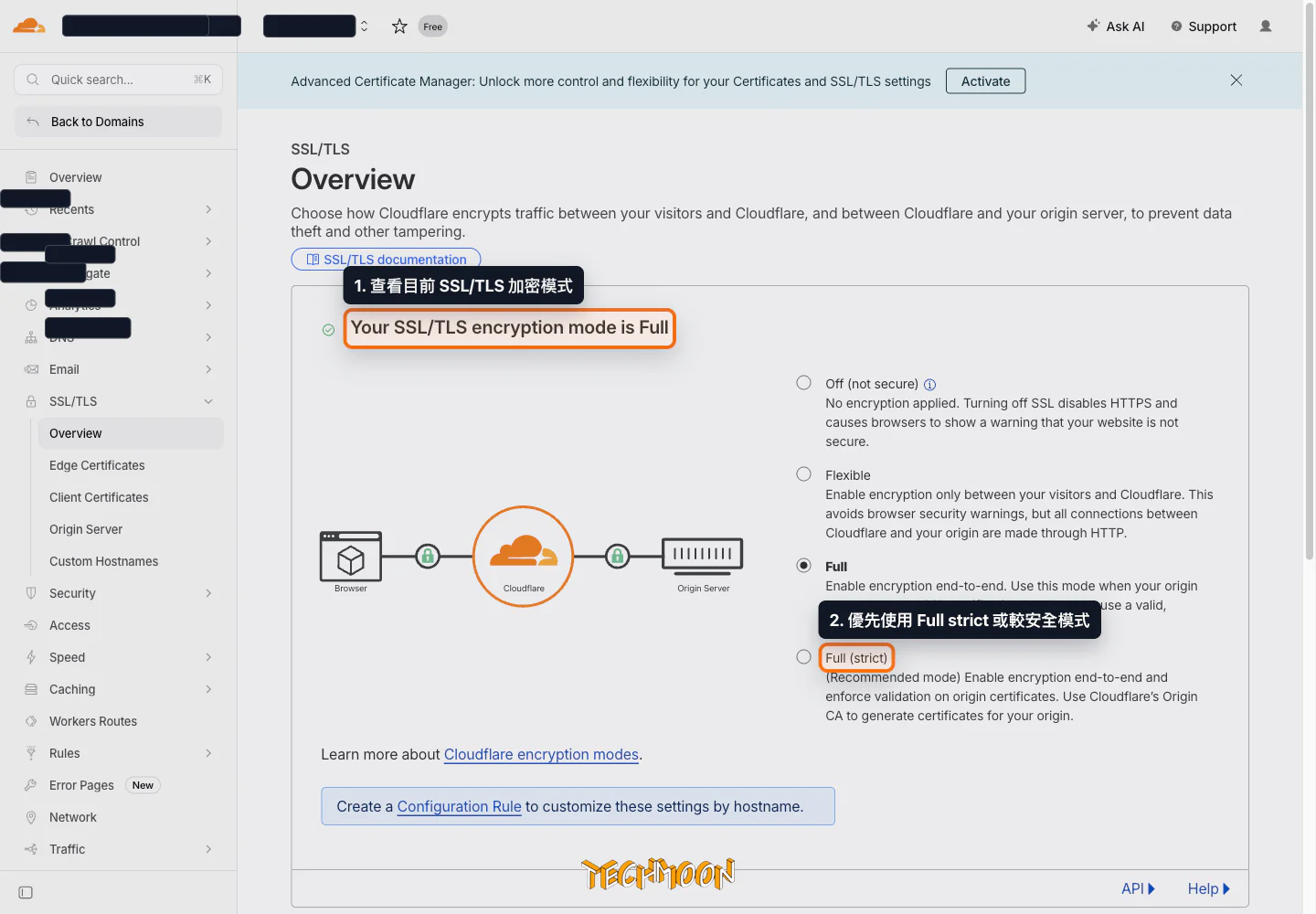Expand the Traffic section chevron
Screen dimensions: 1316x914
[208, 849]
